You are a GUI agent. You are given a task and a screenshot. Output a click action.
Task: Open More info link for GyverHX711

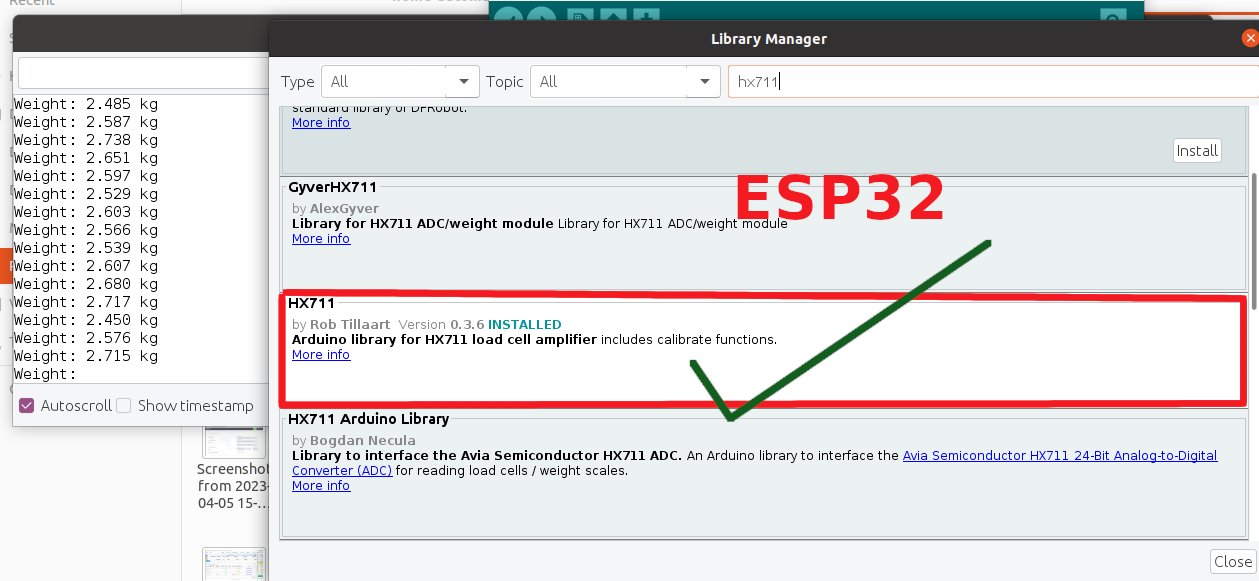321,238
